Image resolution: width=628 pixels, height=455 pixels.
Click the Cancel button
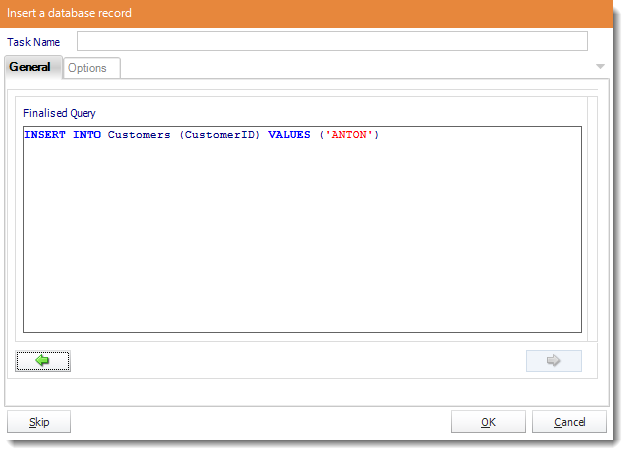pyautogui.click(x=569, y=422)
